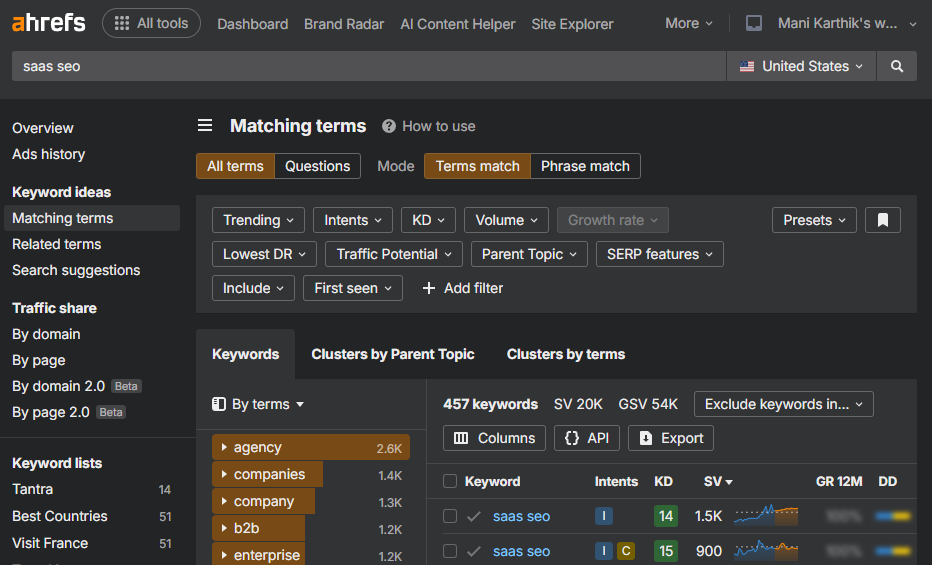Open the Trending filter dropdown
Image resolution: width=932 pixels, height=565 pixels.
pyautogui.click(x=258, y=220)
